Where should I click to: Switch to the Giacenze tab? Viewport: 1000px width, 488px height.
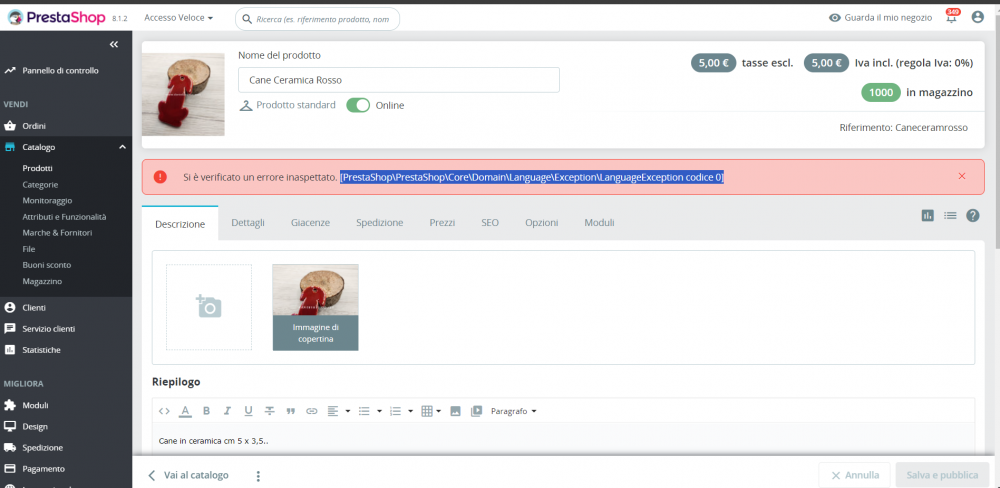coord(311,223)
